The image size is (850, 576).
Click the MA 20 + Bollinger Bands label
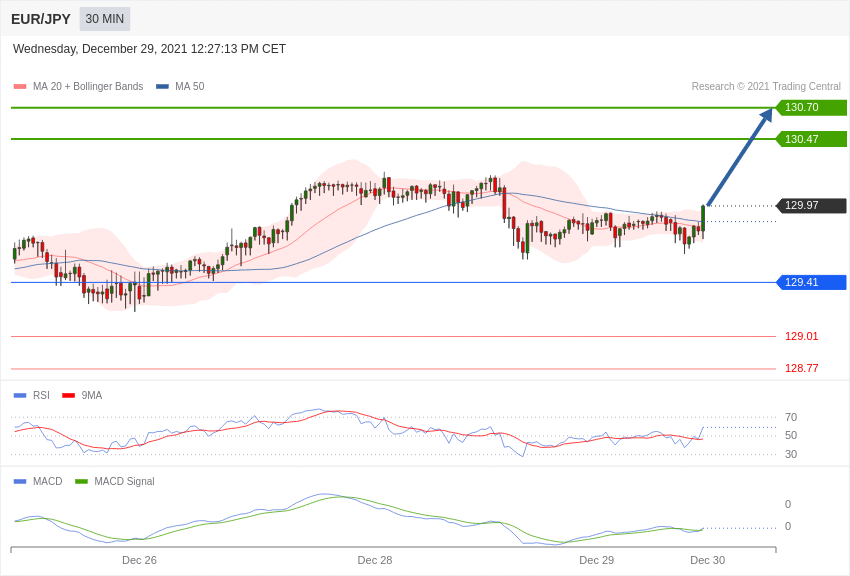pyautogui.click(x=88, y=86)
